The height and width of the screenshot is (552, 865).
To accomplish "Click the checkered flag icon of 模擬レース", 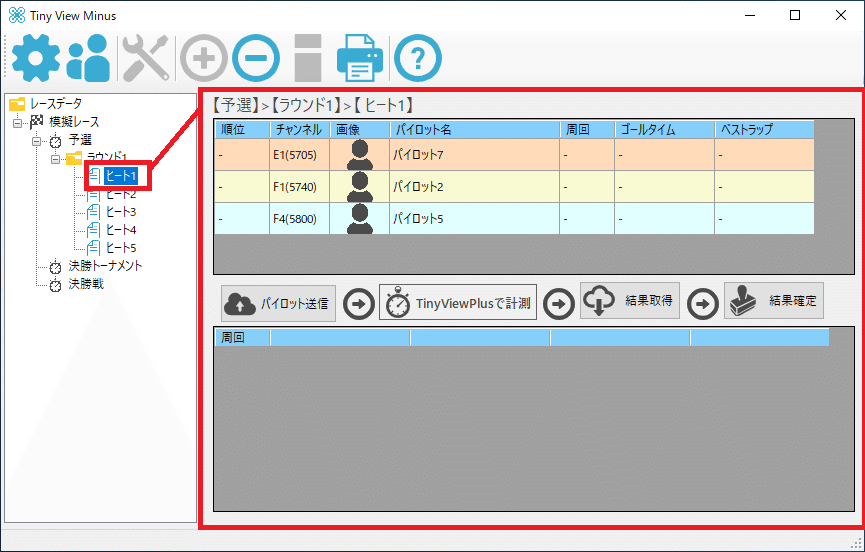I will (x=37, y=121).
